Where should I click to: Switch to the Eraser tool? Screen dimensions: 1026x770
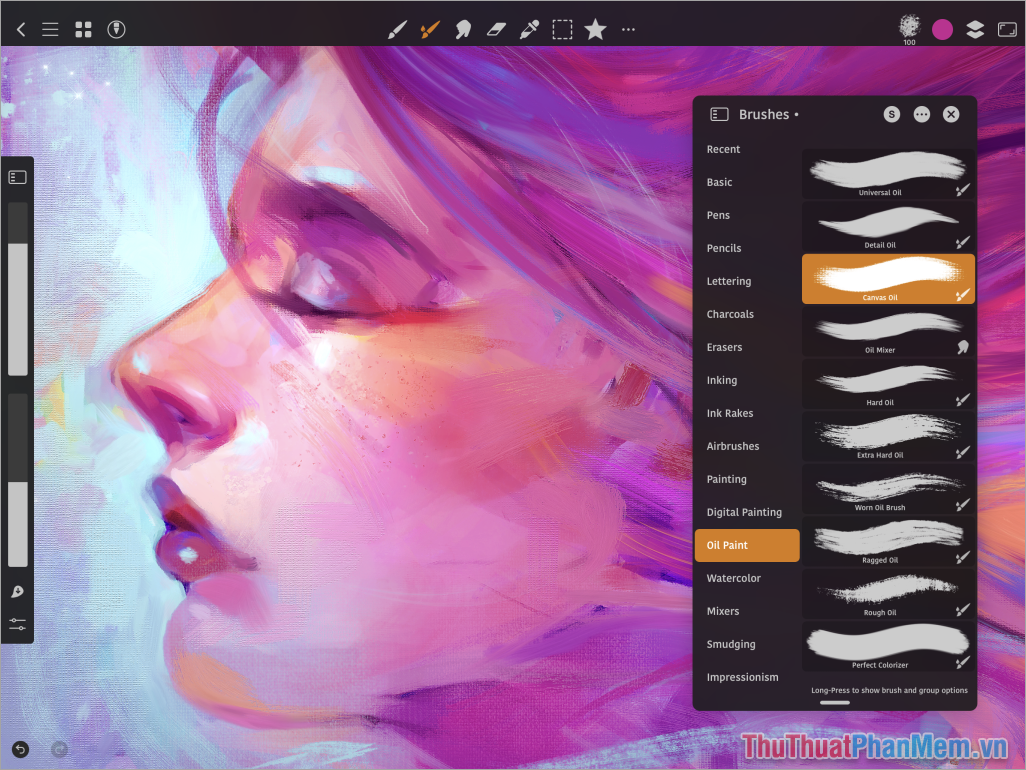496,29
